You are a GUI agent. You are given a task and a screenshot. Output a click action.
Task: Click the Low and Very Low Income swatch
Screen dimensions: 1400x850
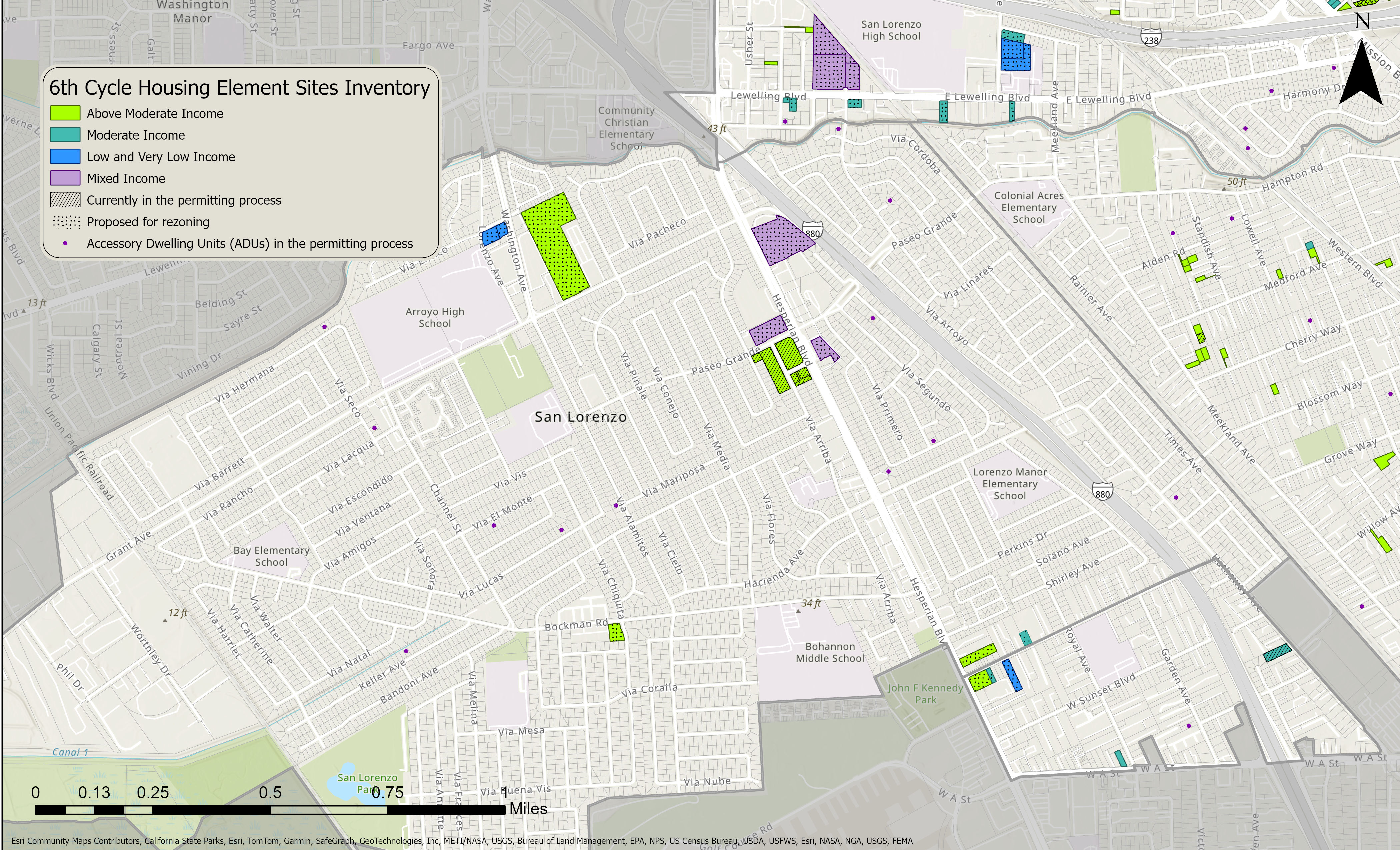(x=65, y=156)
